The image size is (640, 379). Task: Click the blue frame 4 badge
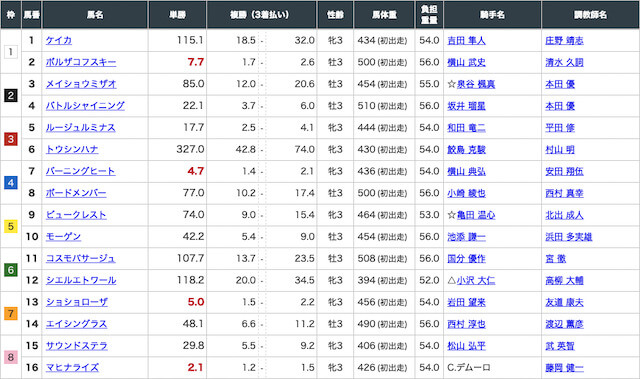click(11, 182)
